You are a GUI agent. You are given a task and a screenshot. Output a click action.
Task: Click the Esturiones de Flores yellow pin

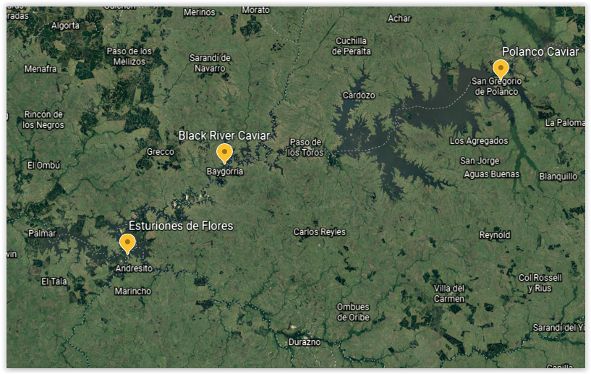(127, 244)
